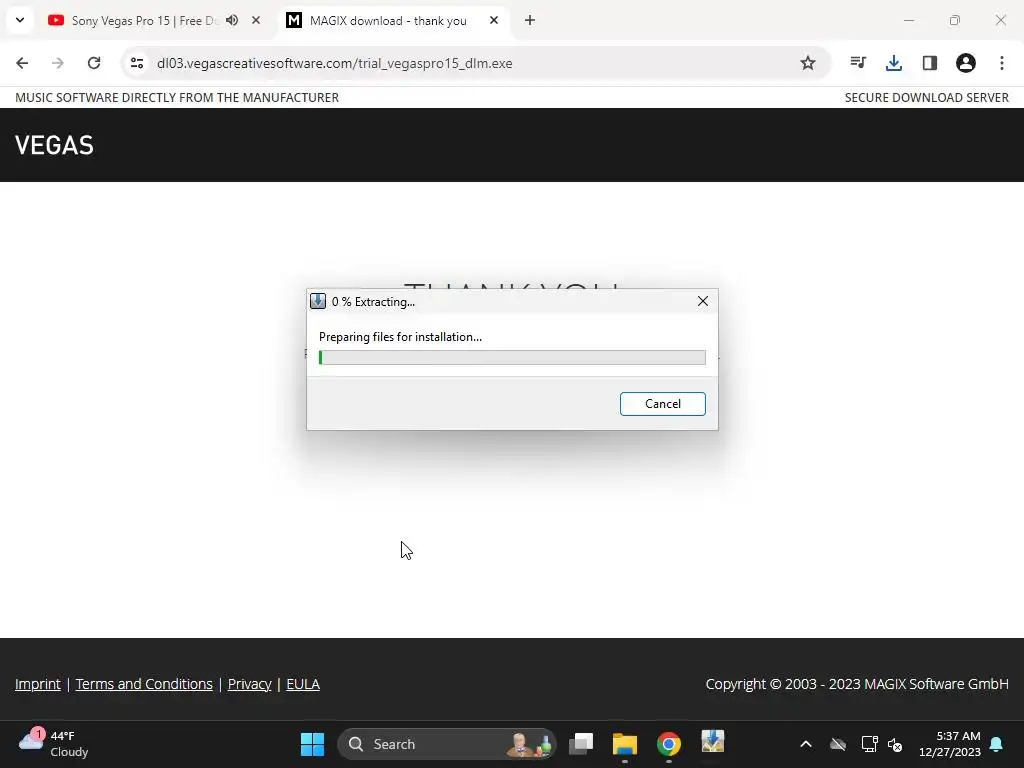Click the OneDrive cloud tray icon
The image size is (1024, 768).
(x=838, y=744)
